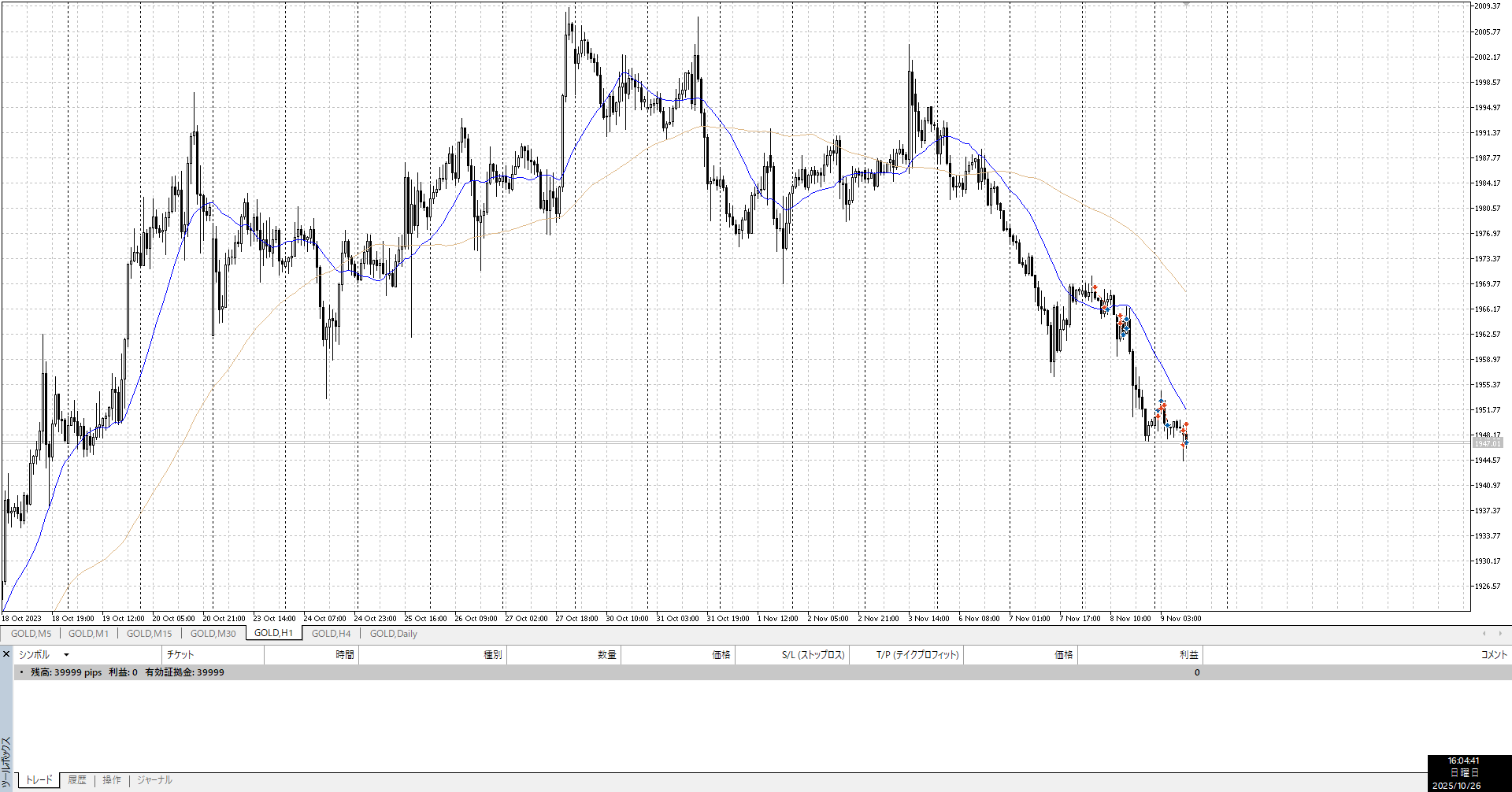Screen dimensions: 1512x792
Task: Click the sort arrow beside シンボル
Action: 66,655
